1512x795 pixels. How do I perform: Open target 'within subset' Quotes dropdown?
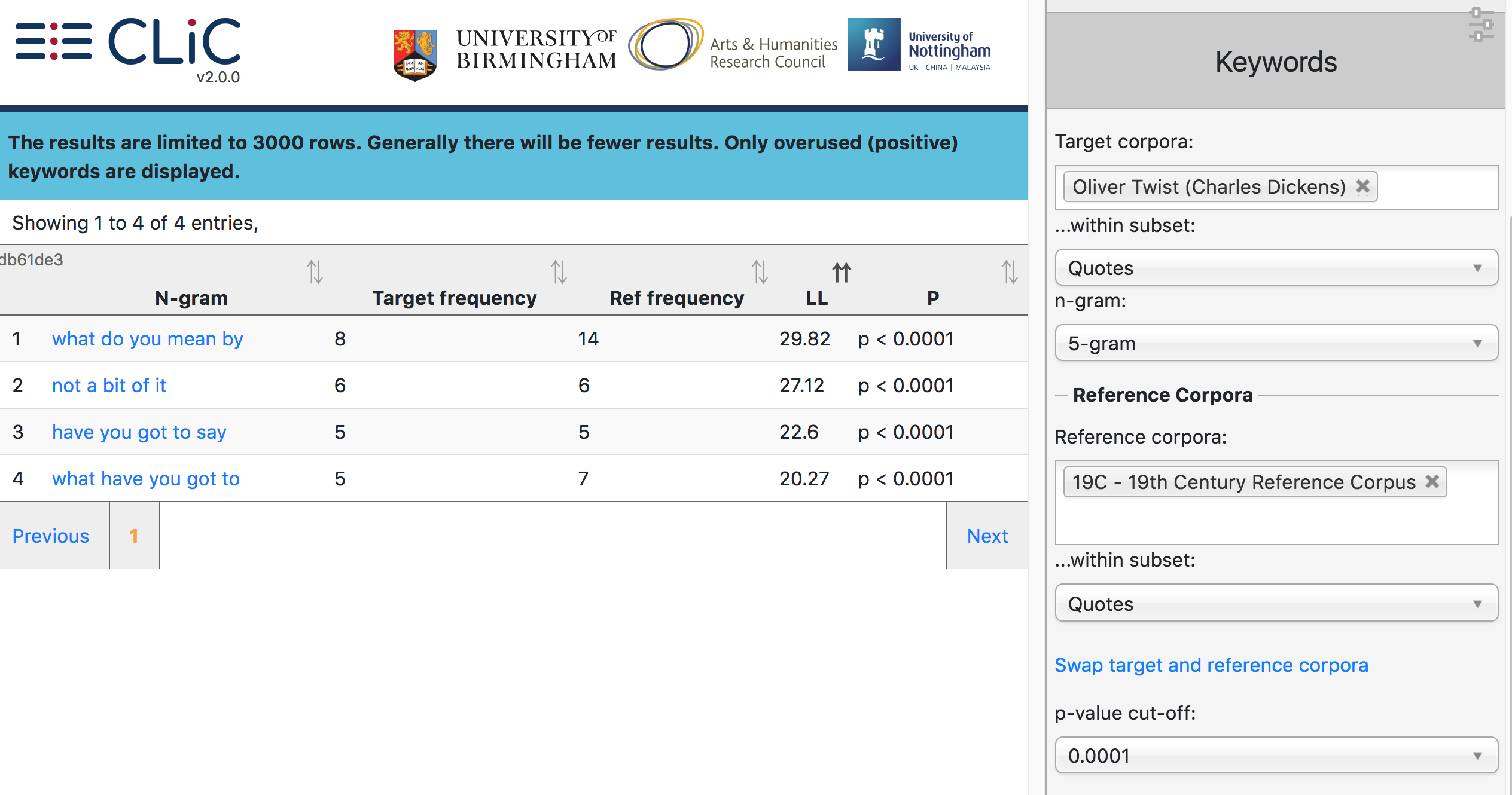point(1276,268)
